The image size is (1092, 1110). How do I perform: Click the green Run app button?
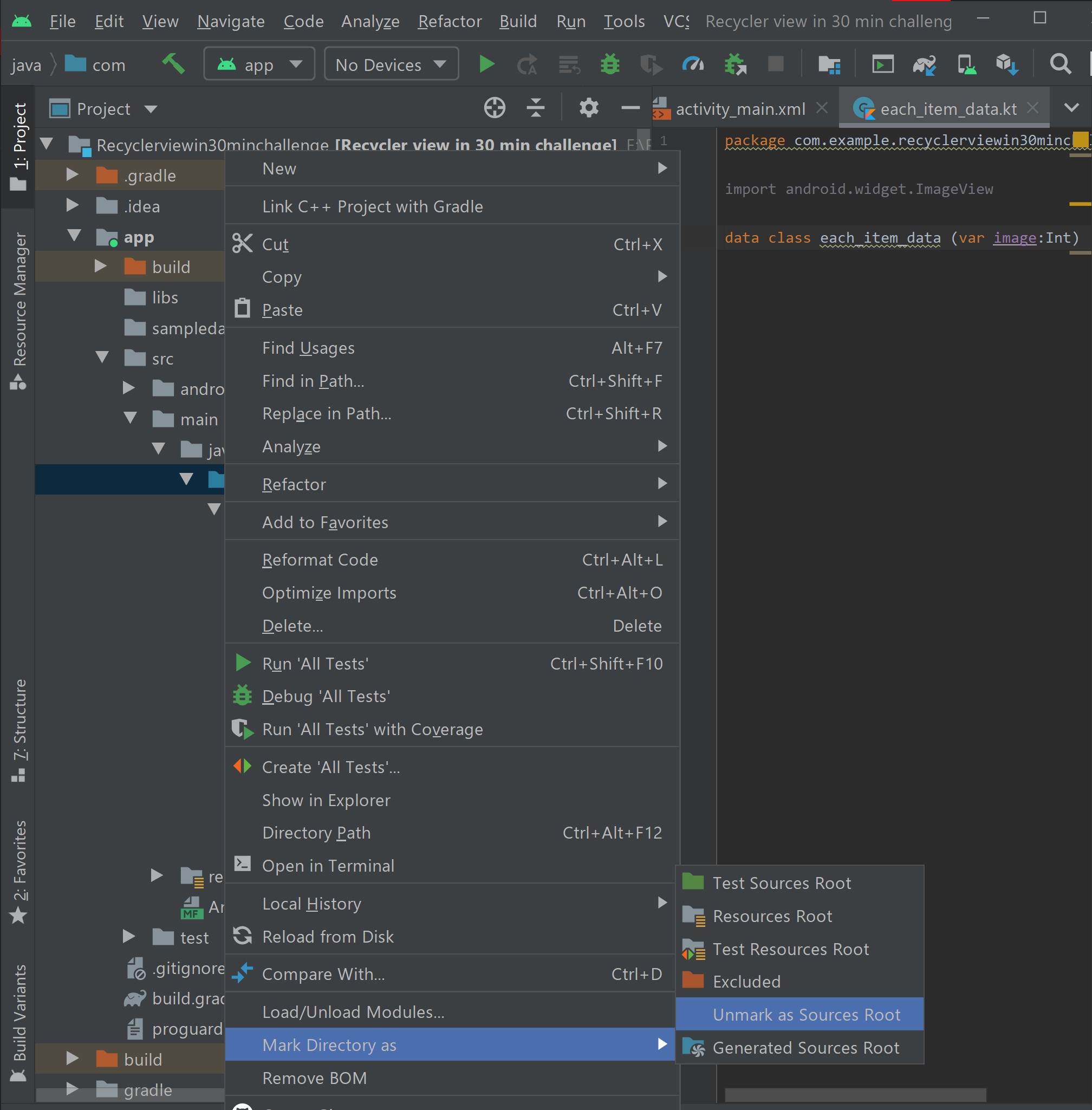point(486,64)
